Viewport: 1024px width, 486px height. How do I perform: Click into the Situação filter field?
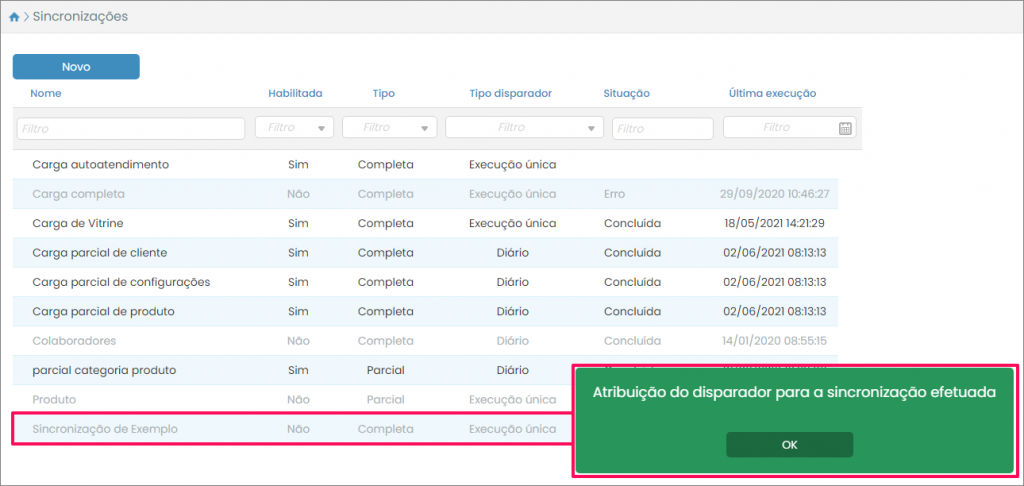coord(662,128)
